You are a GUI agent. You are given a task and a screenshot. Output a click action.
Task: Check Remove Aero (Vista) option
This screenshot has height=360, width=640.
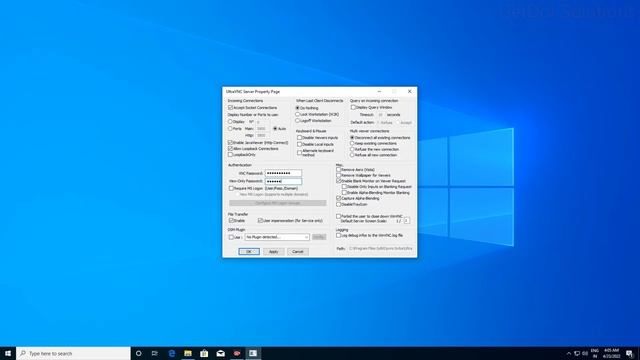(338, 169)
